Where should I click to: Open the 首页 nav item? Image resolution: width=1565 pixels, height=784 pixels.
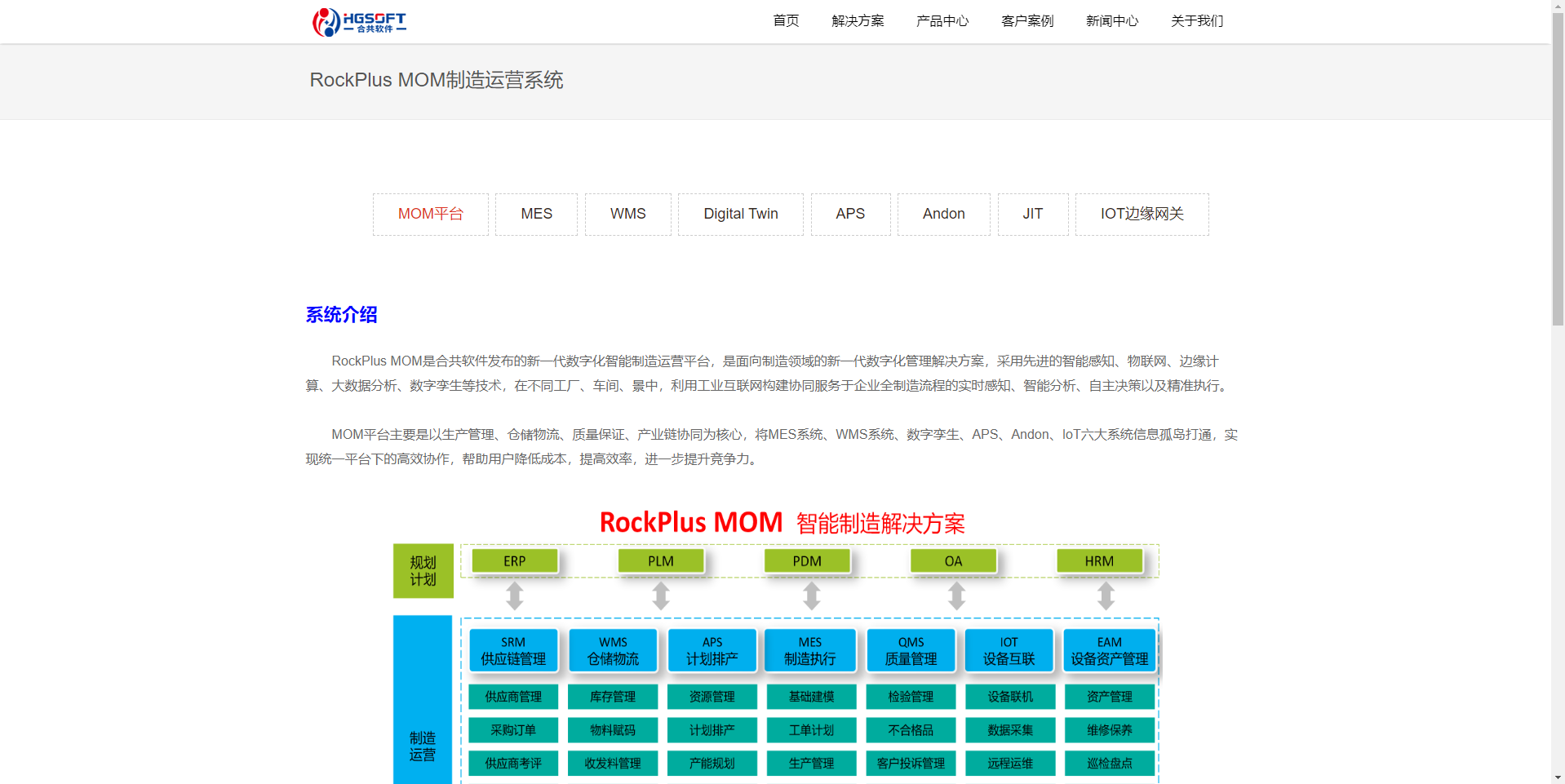[x=786, y=21]
